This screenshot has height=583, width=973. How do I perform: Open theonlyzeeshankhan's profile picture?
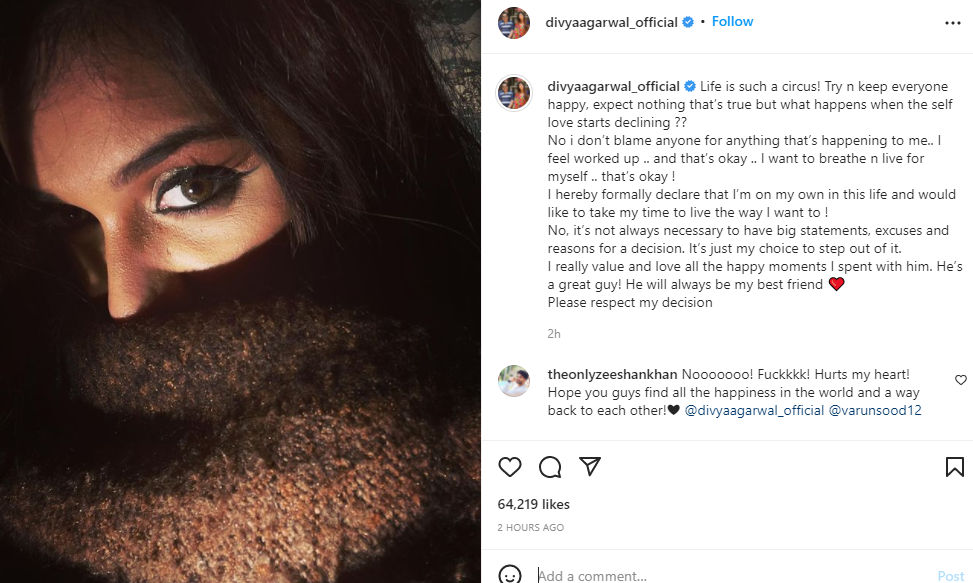(x=514, y=381)
